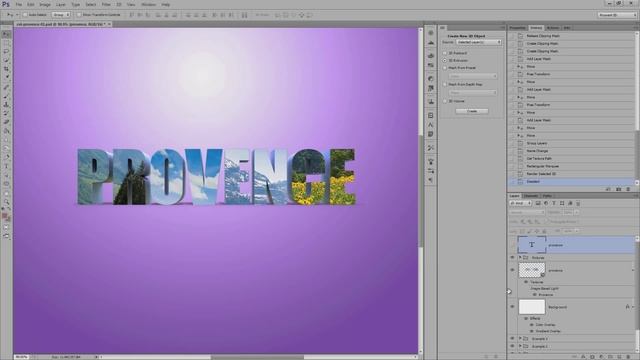
Task: Create a new layer
Action: pyautogui.click(x=619, y=357)
